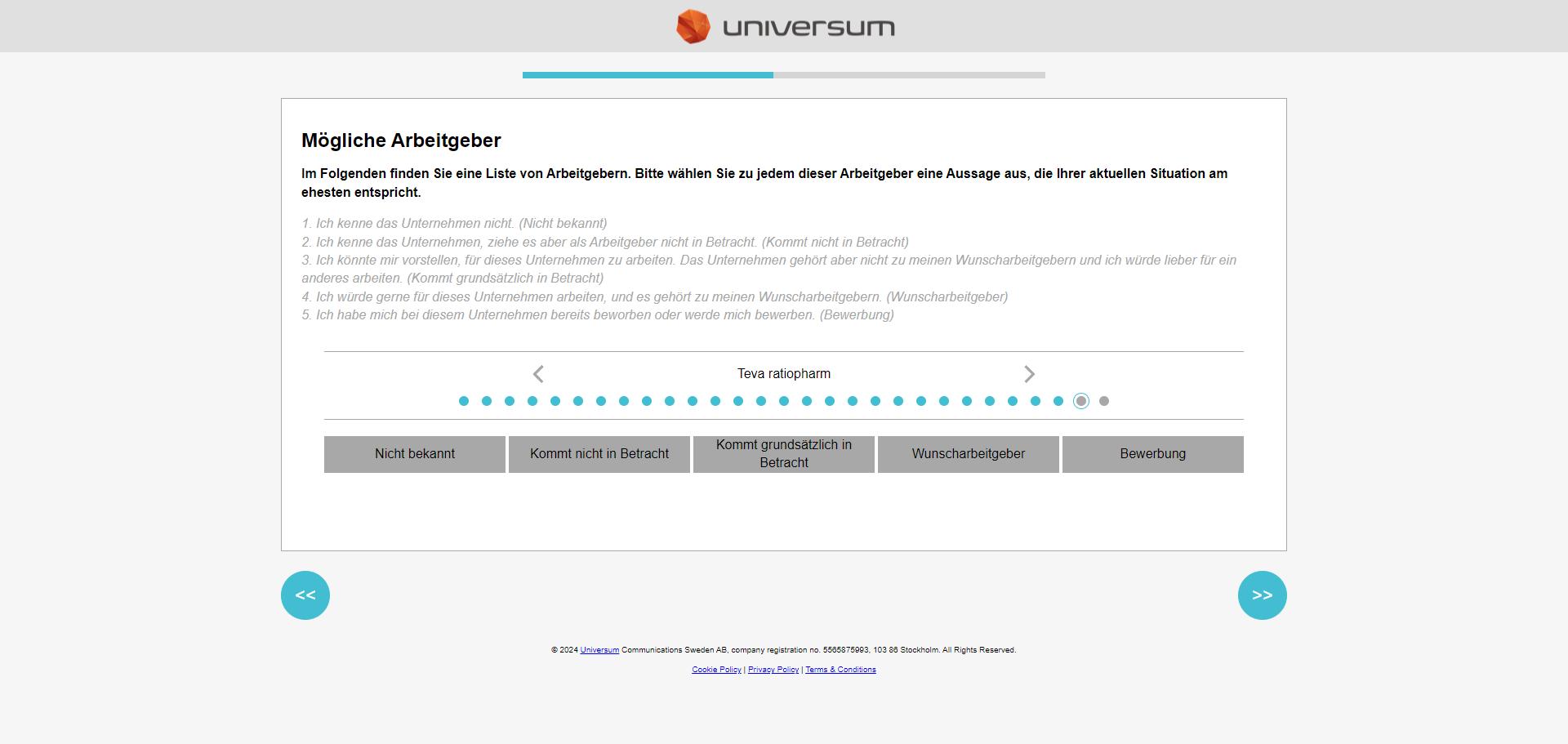Click statement '1. Ich kenne das Unternehmen nicht'
The image size is (1568, 744).
tap(454, 224)
